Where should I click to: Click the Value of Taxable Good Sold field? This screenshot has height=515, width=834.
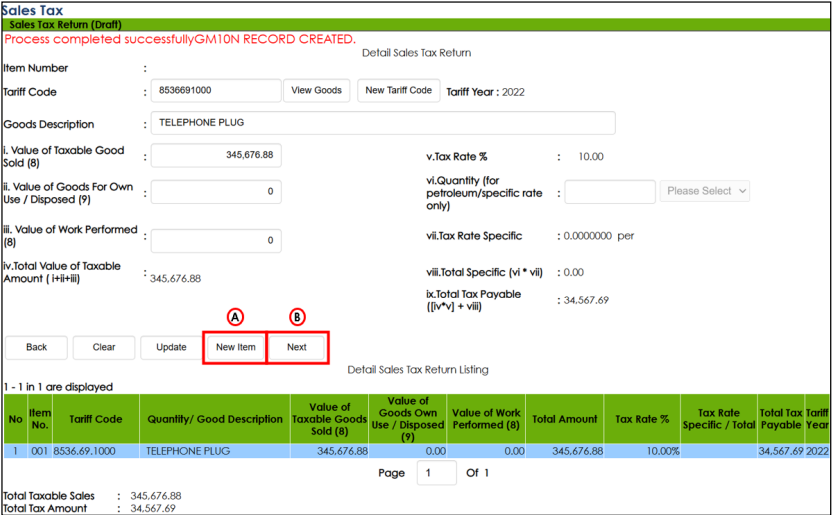(x=216, y=156)
